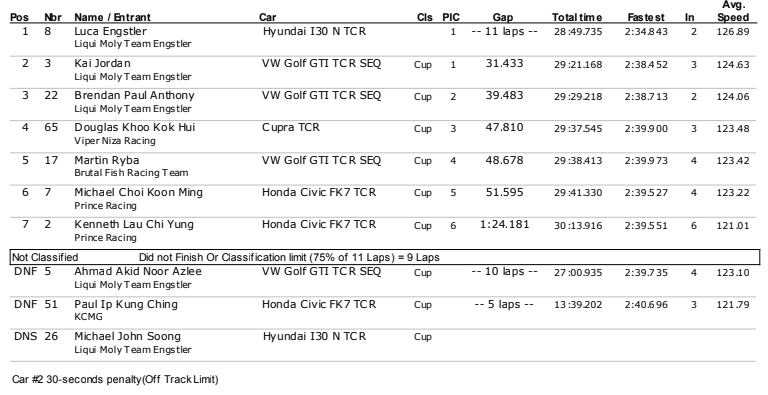Click the Car #2 30-seconds penalty note
This screenshot has height=395, width=768.
pos(115,379)
